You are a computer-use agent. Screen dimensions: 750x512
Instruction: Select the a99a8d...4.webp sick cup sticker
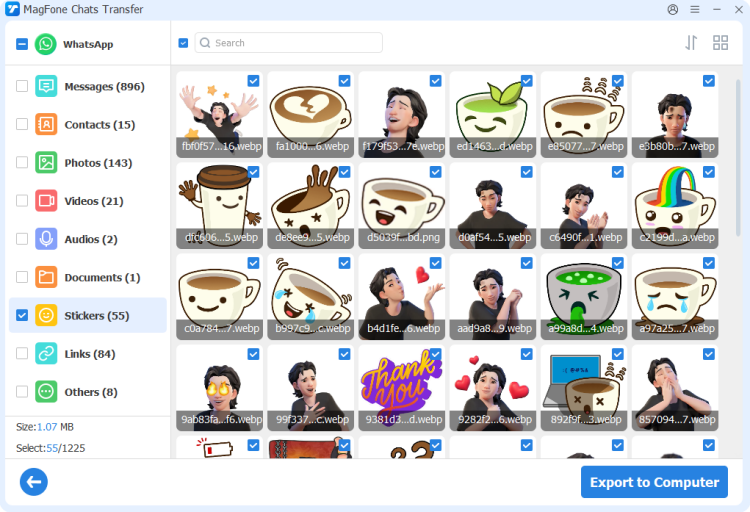tap(584, 297)
